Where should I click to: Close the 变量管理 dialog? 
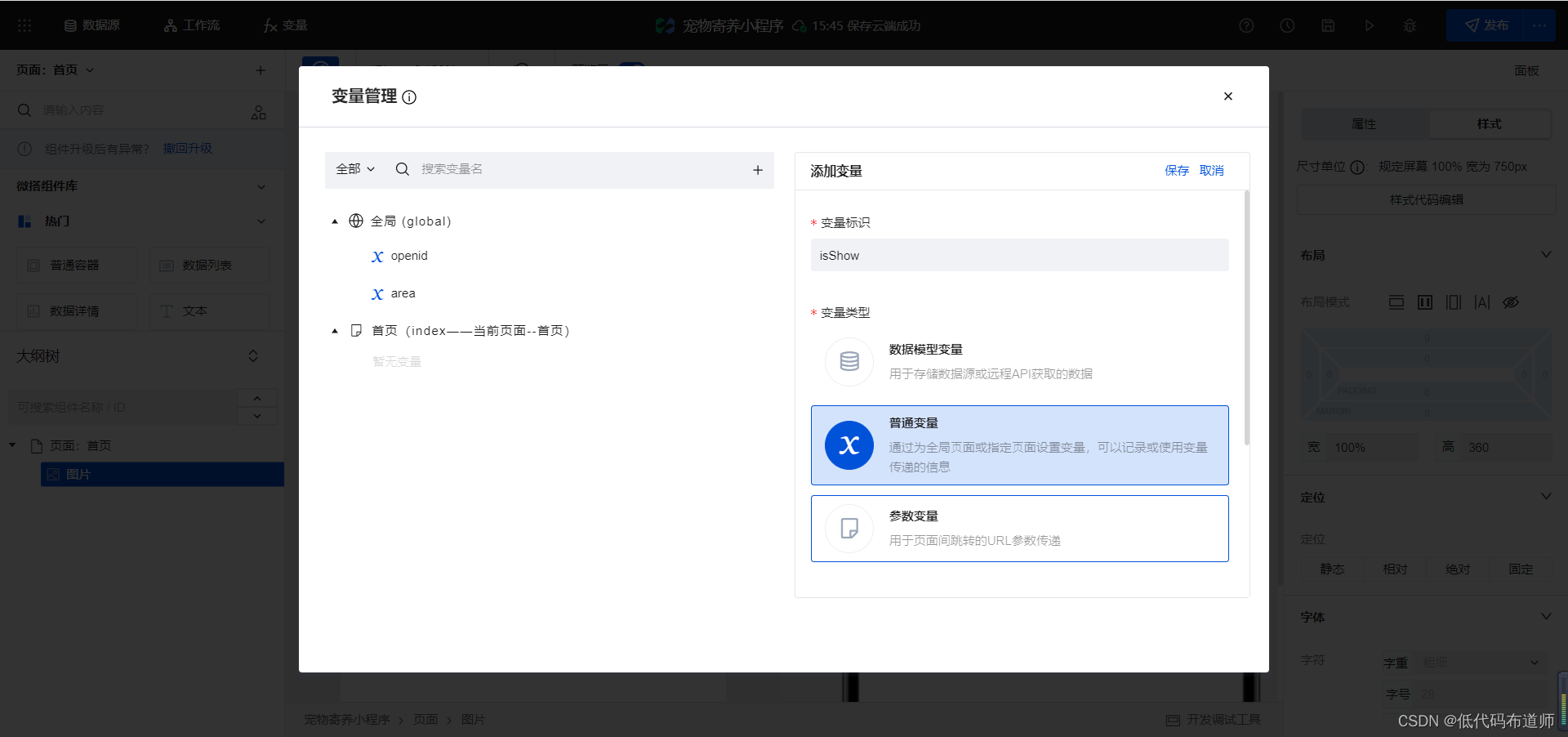pos(1227,96)
